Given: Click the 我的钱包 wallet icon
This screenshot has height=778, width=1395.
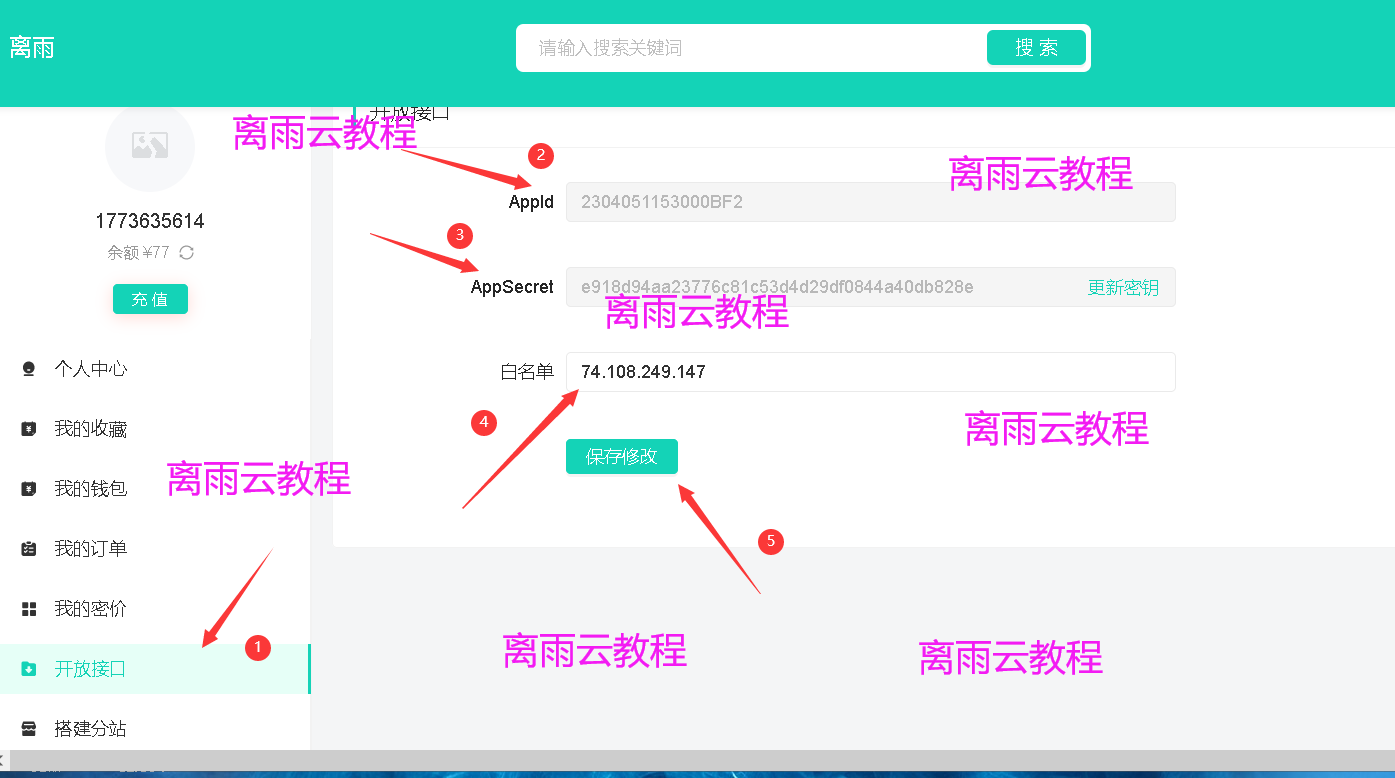Looking at the screenshot, I should (x=29, y=489).
